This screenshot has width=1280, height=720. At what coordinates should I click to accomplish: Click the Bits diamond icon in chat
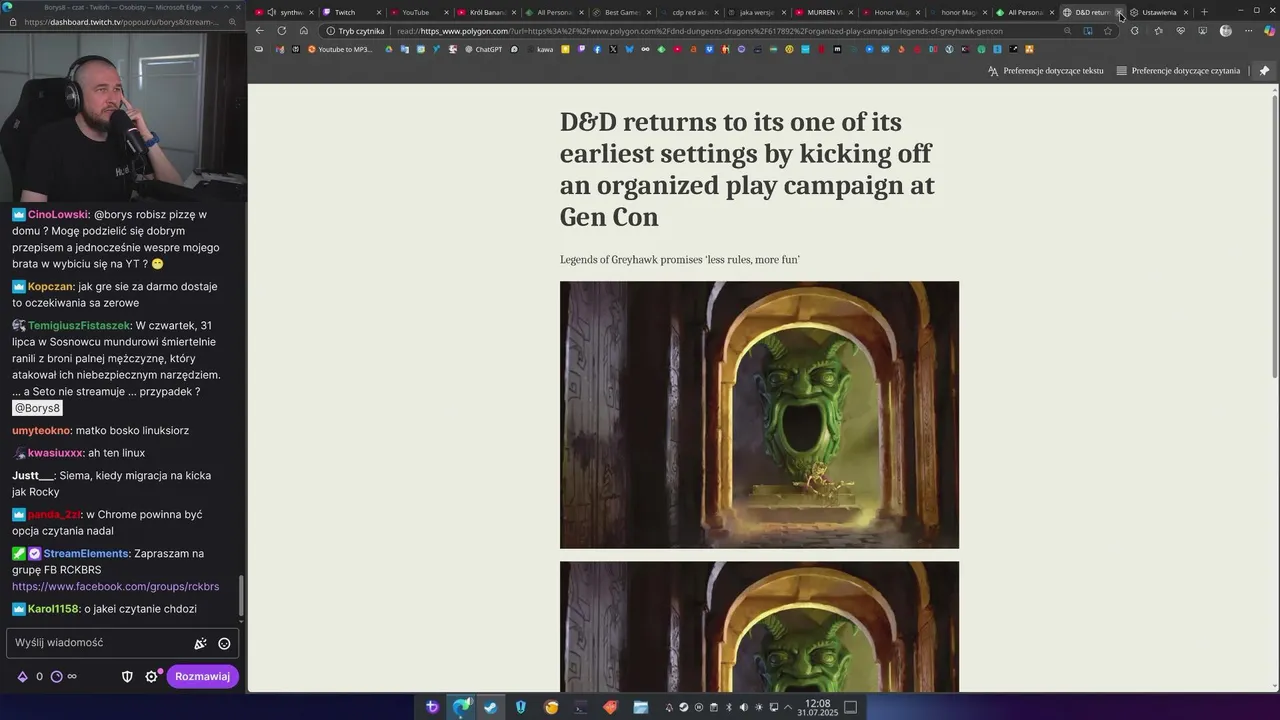22,677
